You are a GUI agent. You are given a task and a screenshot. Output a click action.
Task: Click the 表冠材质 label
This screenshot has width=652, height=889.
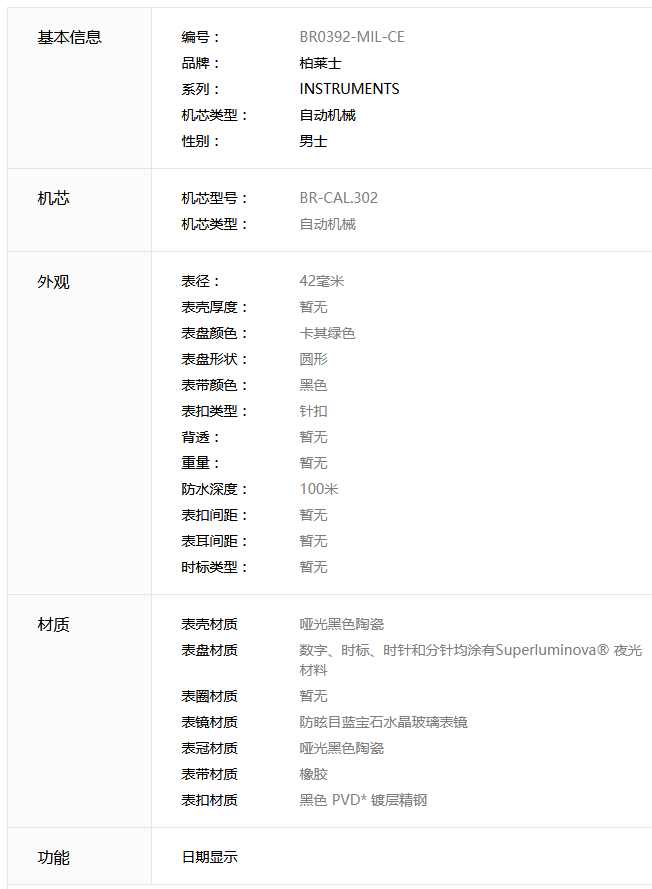[210, 748]
